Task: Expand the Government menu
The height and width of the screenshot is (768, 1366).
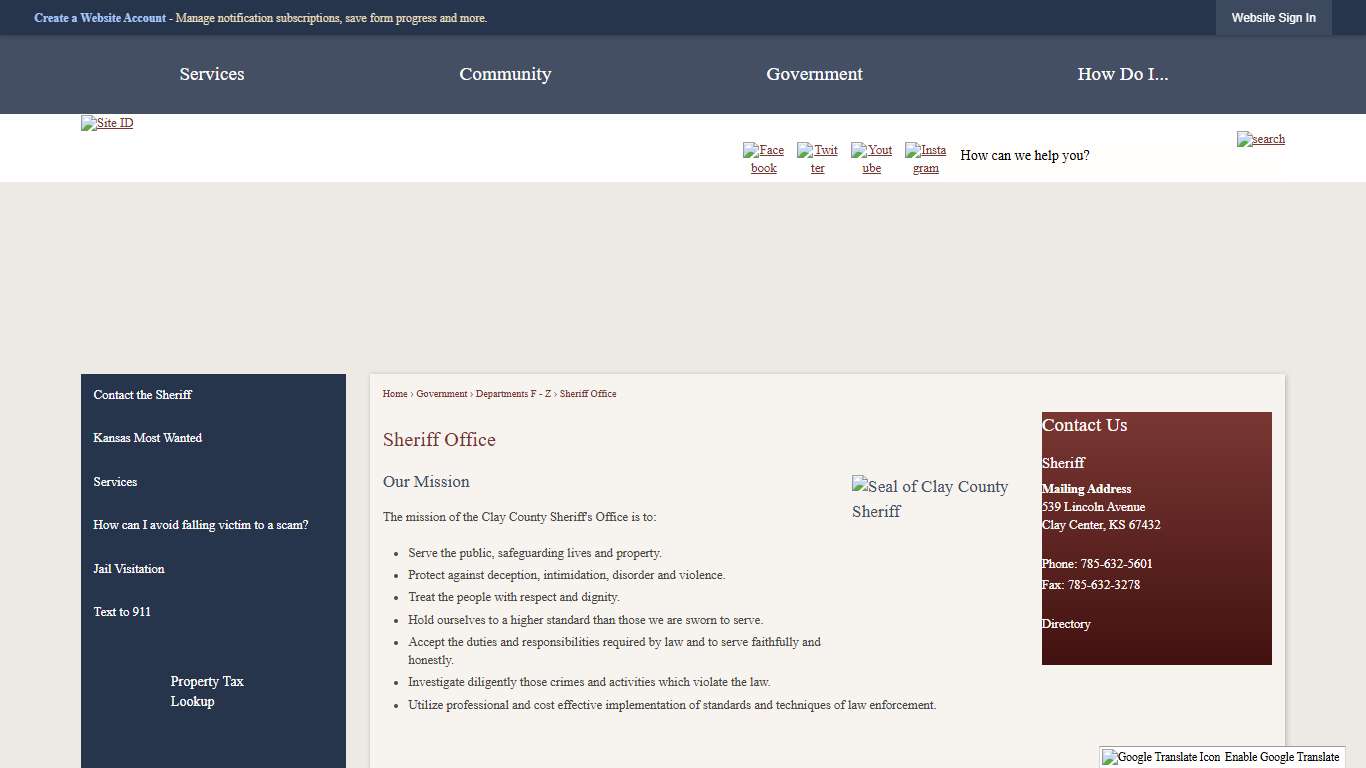Action: tap(814, 74)
